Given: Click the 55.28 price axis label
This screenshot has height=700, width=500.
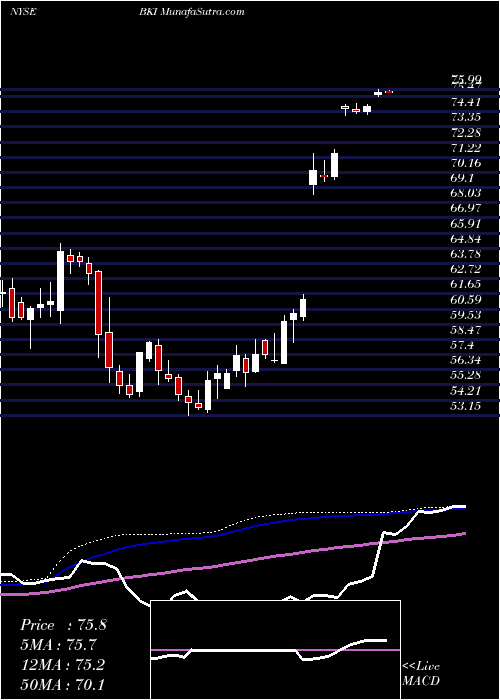Looking at the screenshot, I should tap(466, 375).
